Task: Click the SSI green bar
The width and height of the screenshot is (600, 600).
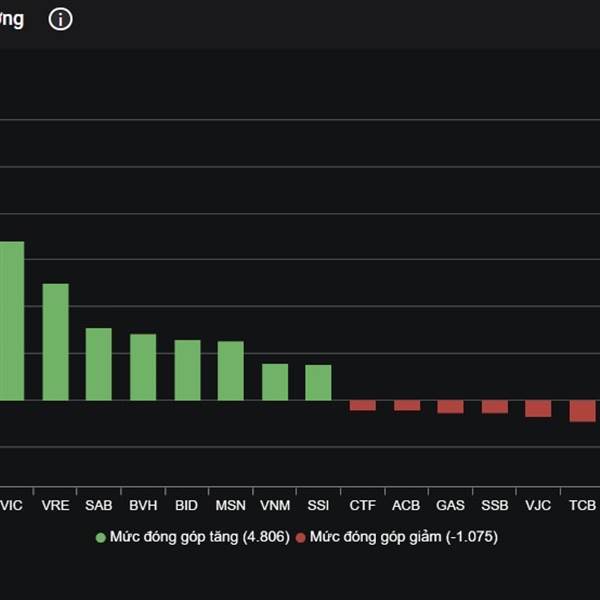Action: (318, 382)
